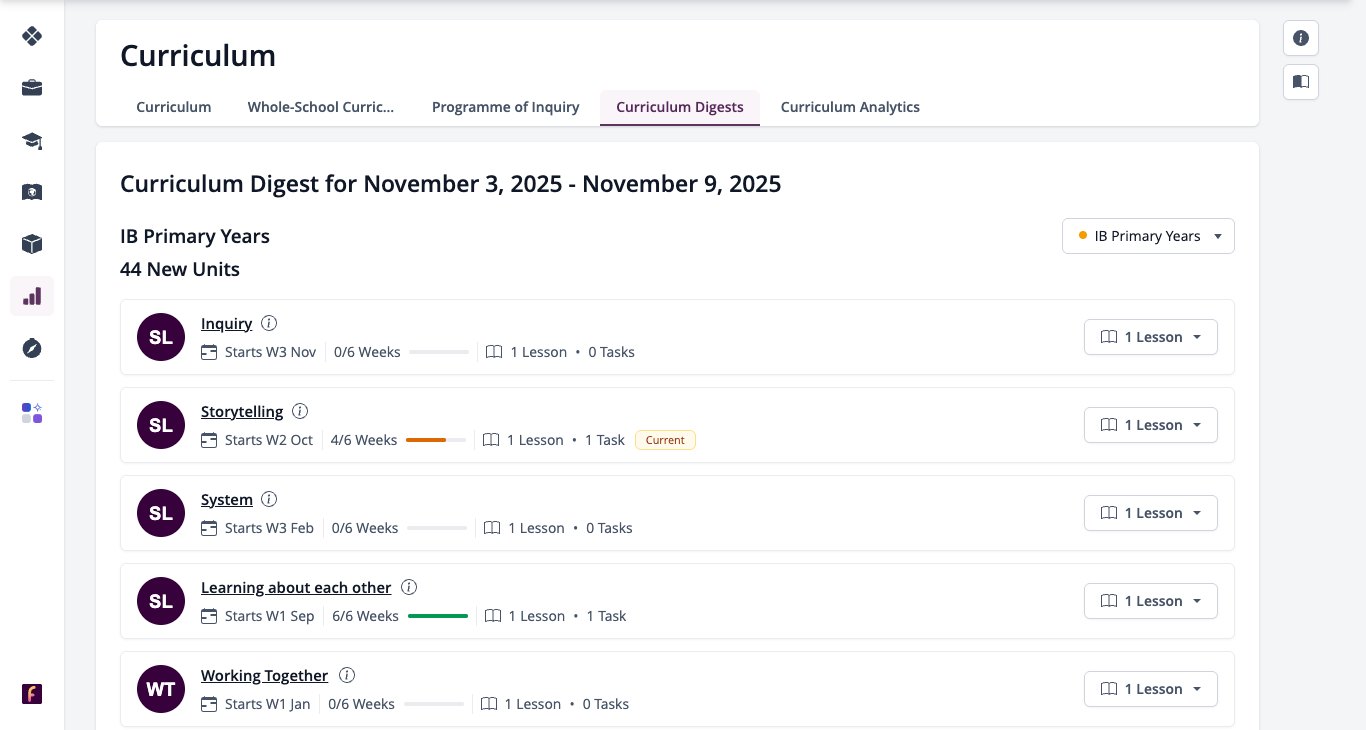The width and height of the screenshot is (1366, 730).
Task: Expand the 1 Lesson dropdown for System
Action: coord(1151,513)
